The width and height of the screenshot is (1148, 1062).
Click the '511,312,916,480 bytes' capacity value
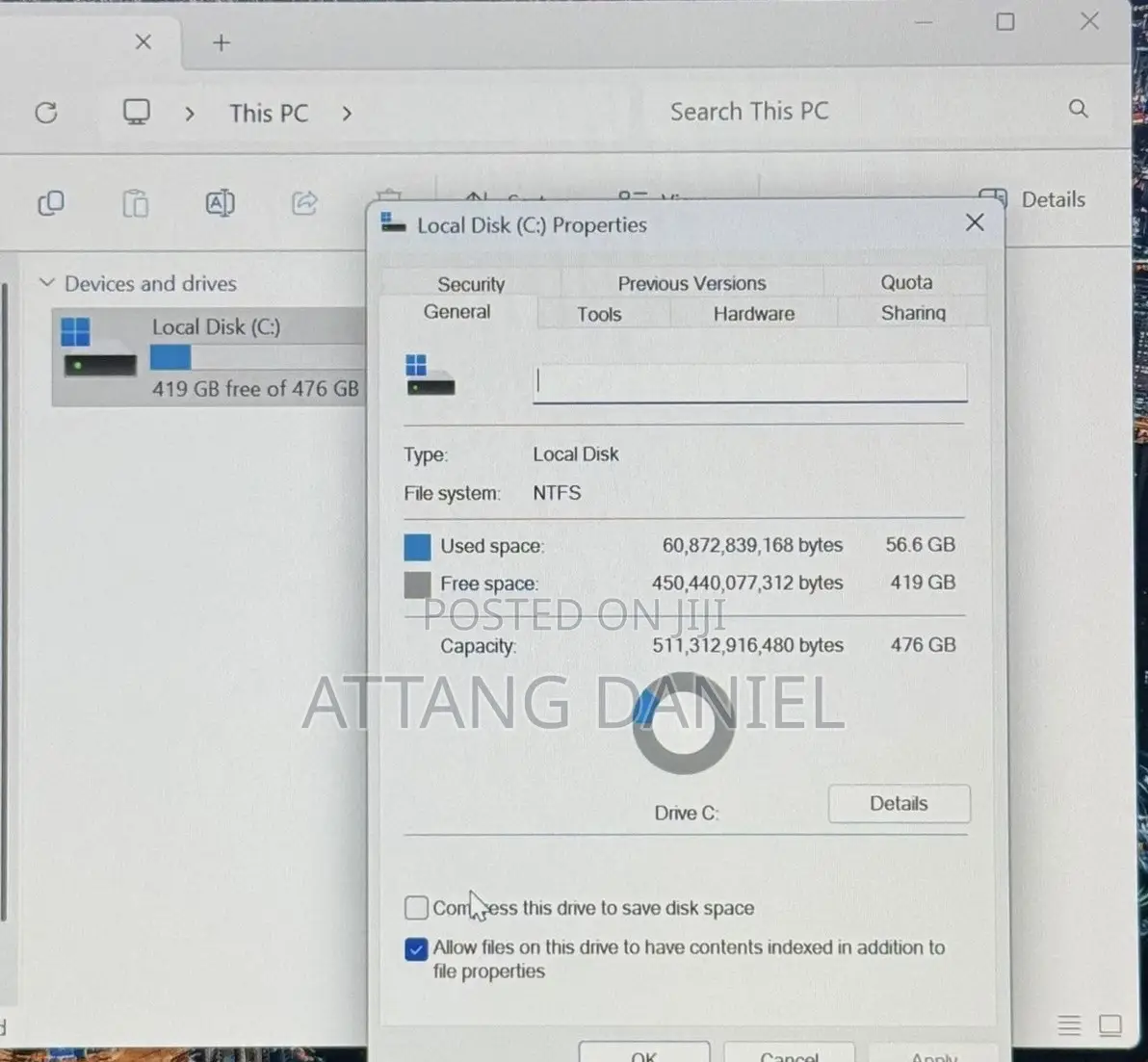pos(747,645)
